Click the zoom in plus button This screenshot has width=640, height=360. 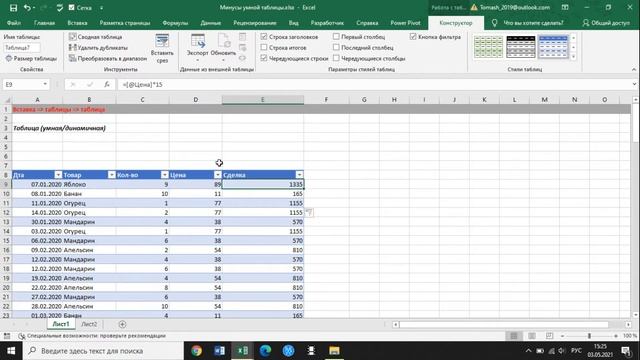click(x=616, y=336)
